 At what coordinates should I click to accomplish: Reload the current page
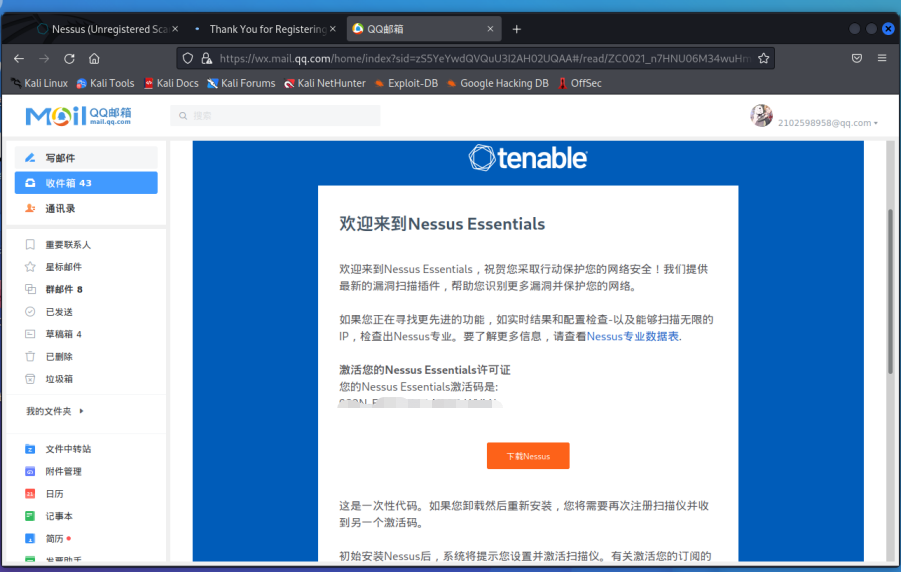coord(70,59)
